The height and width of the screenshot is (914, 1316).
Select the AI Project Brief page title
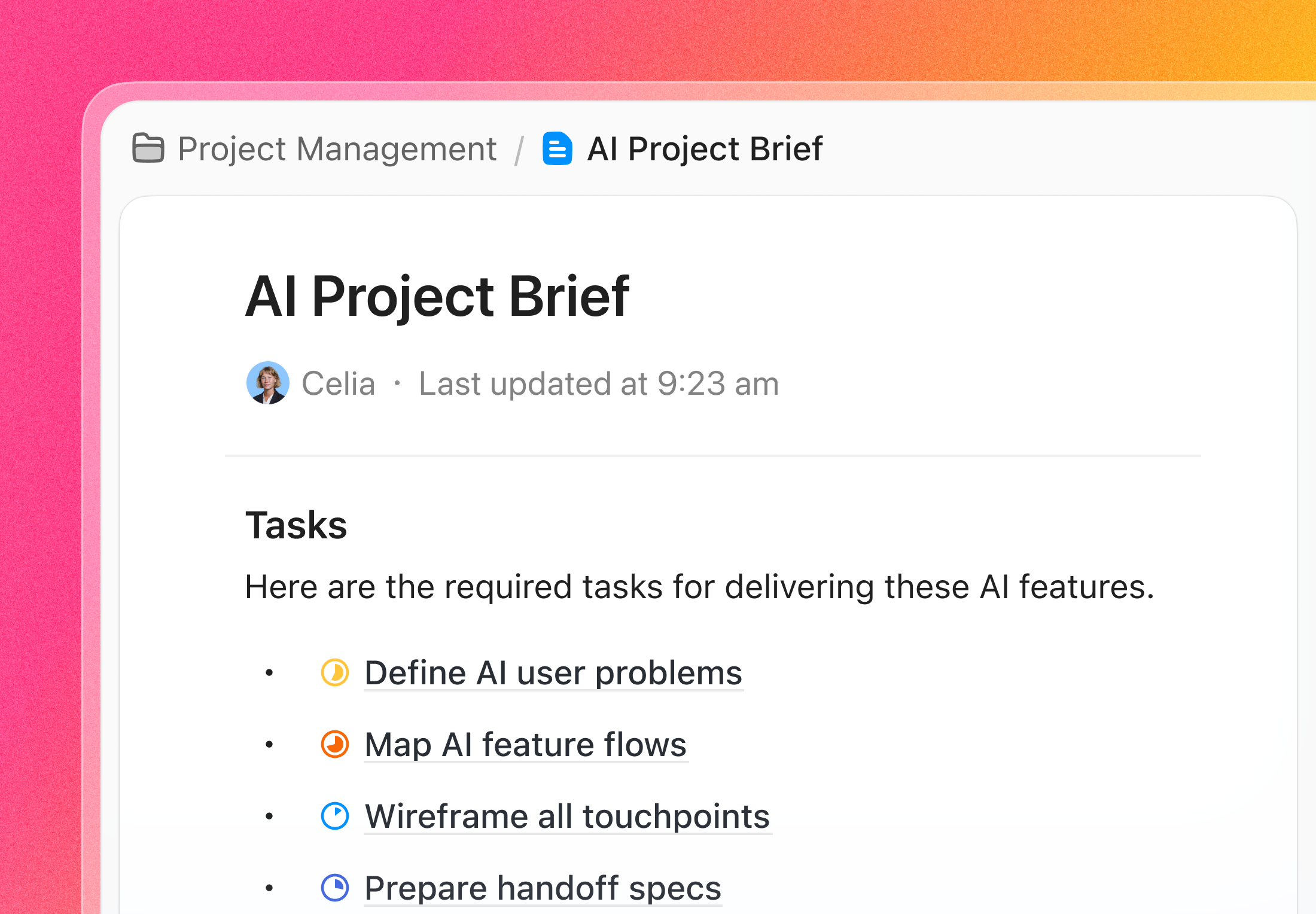pyautogui.click(x=438, y=296)
